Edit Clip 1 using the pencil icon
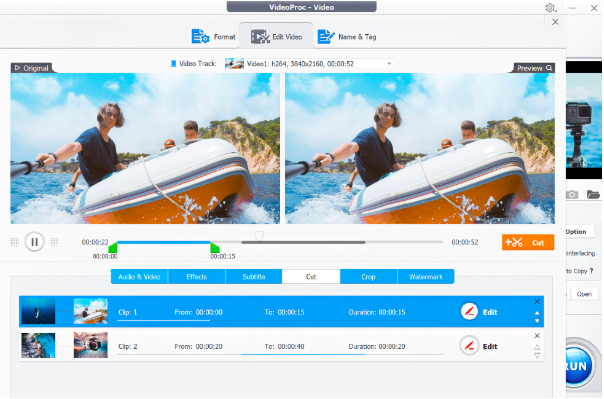Screen dimensions: 604x399 (469, 312)
